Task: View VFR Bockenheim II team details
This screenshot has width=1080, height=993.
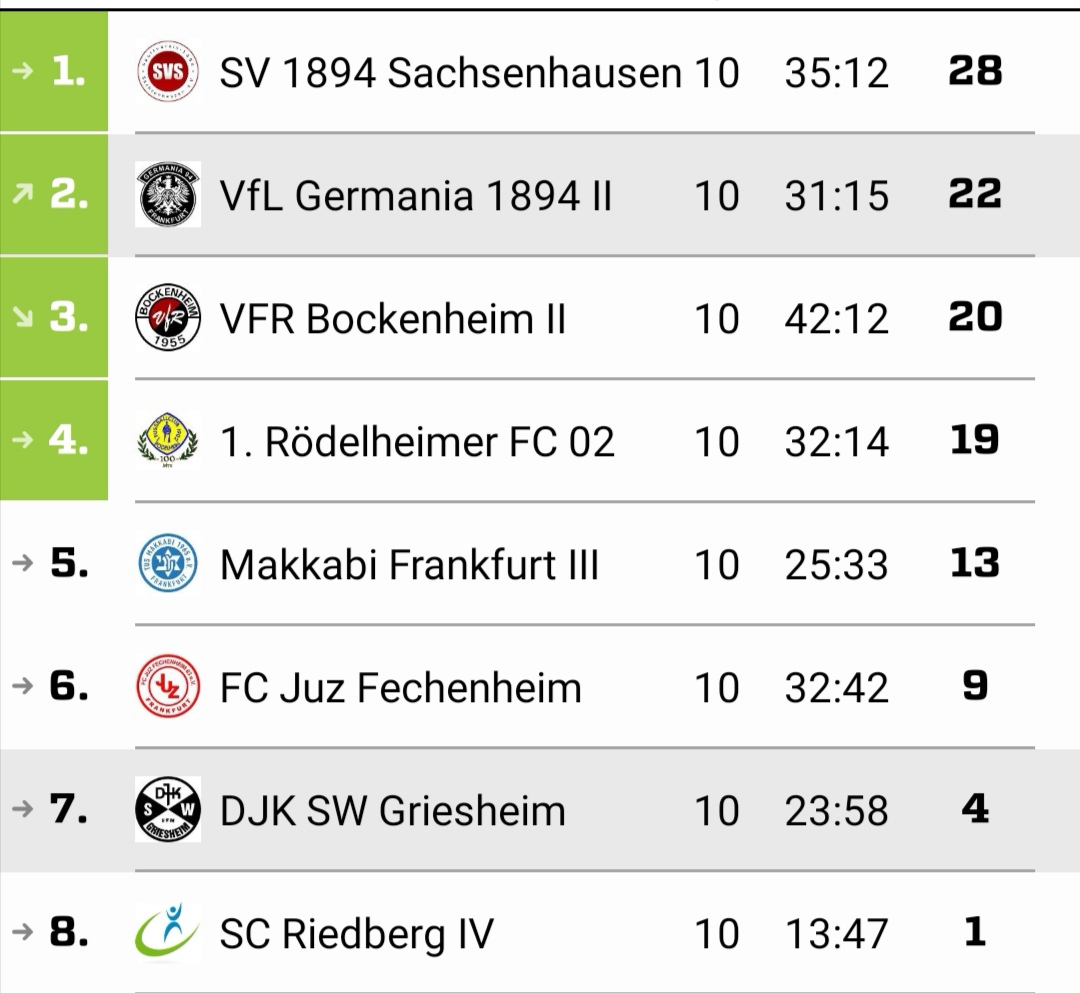Action: coord(393,319)
